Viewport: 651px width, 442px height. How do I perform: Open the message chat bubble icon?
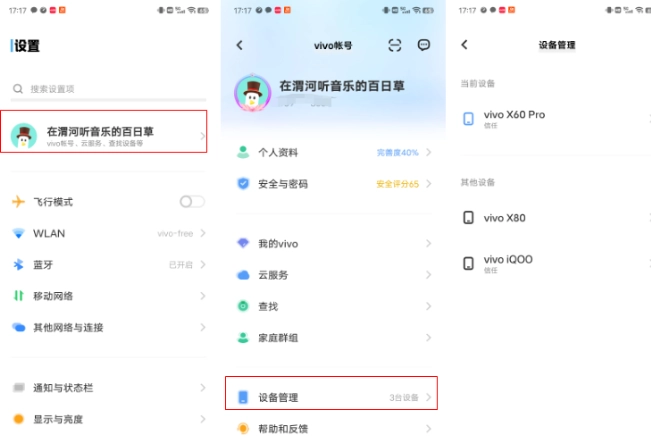(424, 45)
